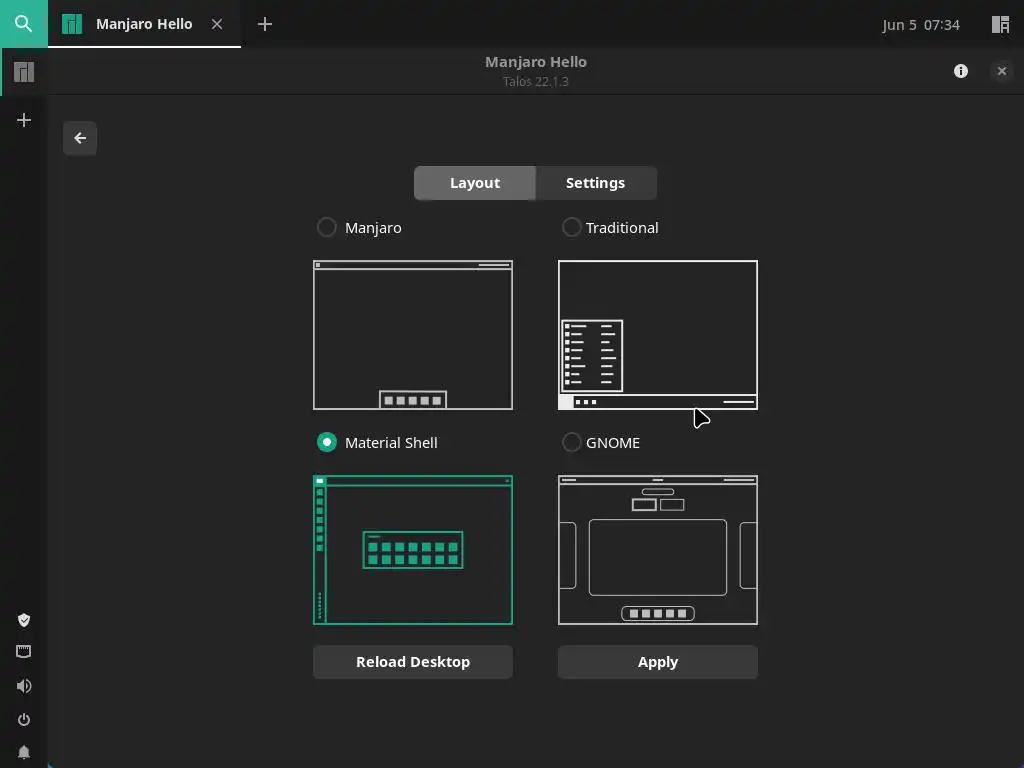Click the Manjaro Hello tab icon

click(72, 24)
